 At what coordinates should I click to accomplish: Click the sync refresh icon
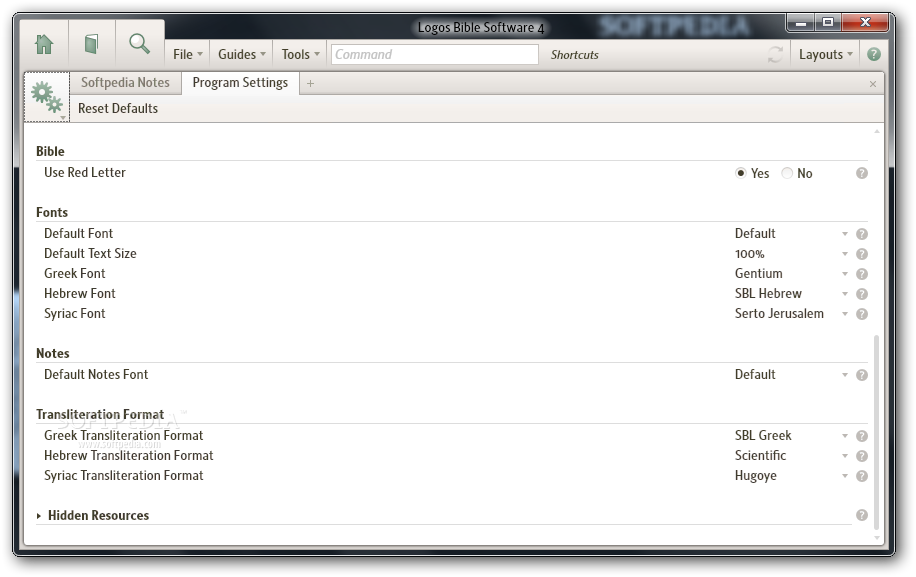pyautogui.click(x=775, y=55)
